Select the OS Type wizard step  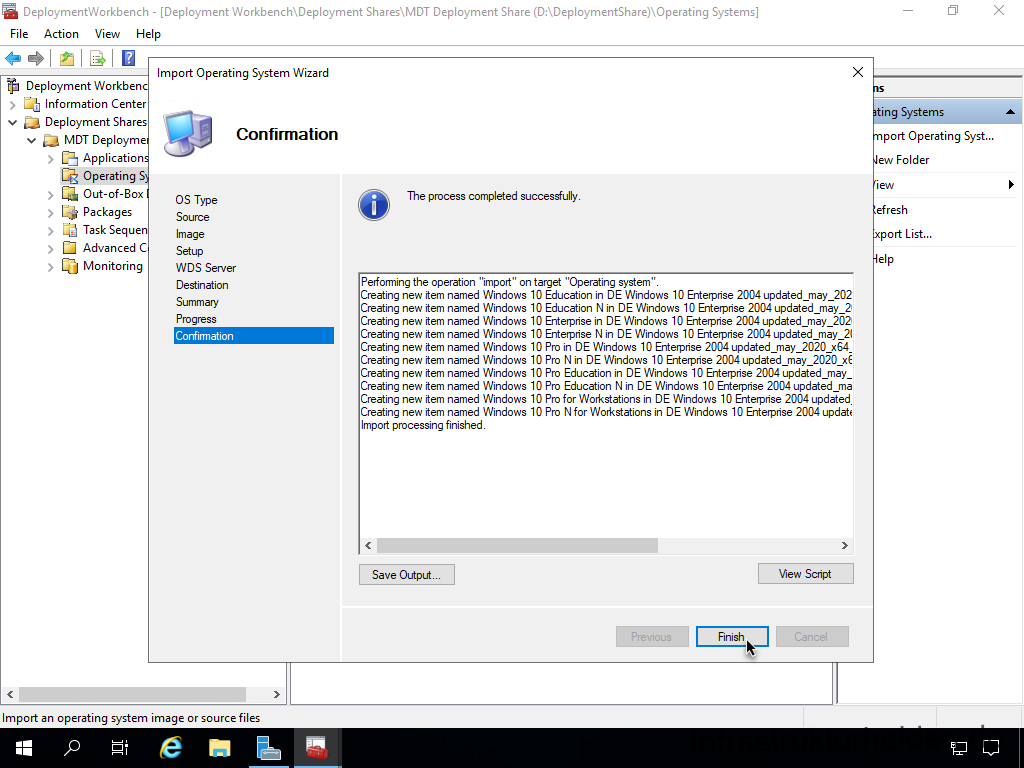pos(197,200)
